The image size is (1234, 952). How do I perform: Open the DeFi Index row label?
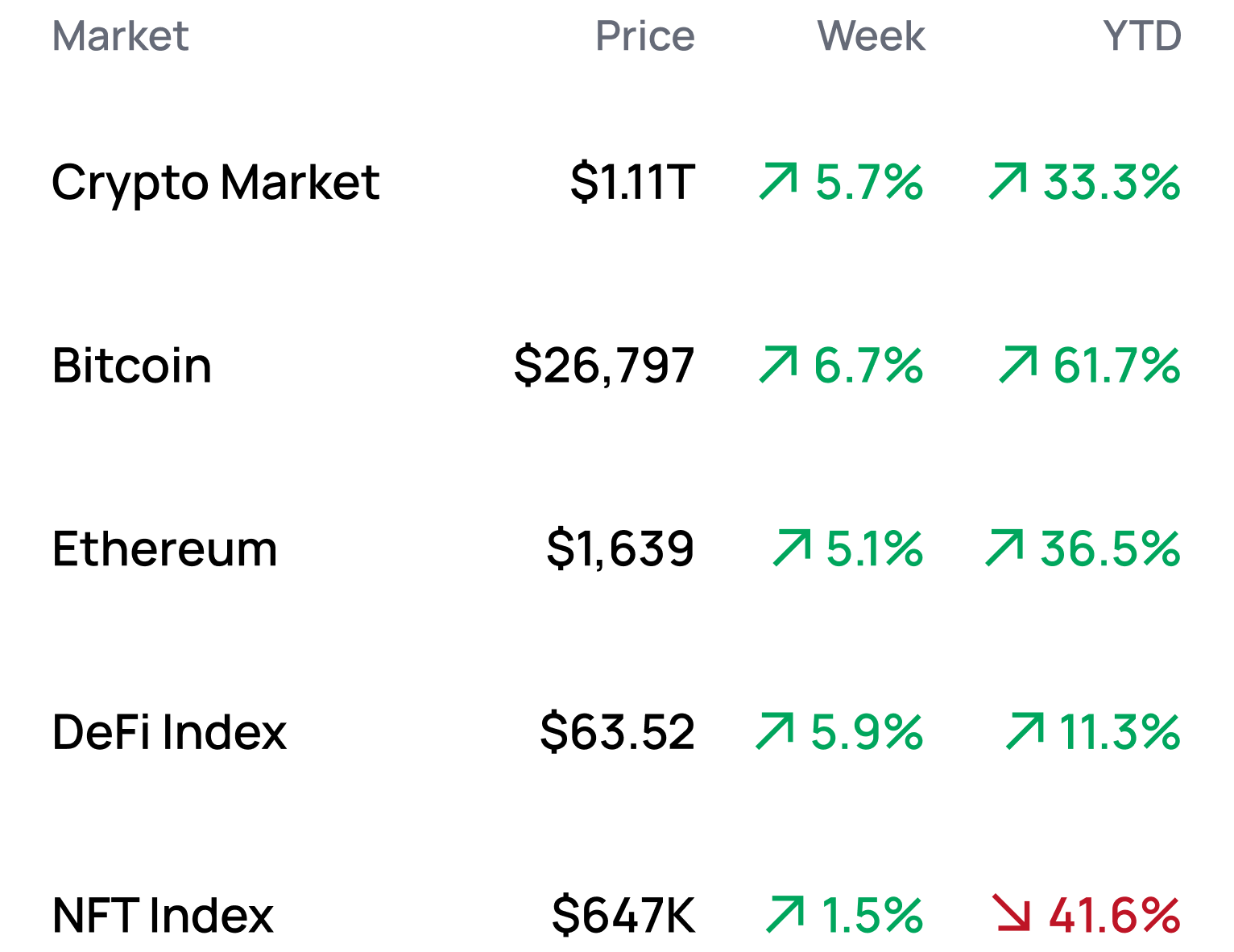[170, 732]
